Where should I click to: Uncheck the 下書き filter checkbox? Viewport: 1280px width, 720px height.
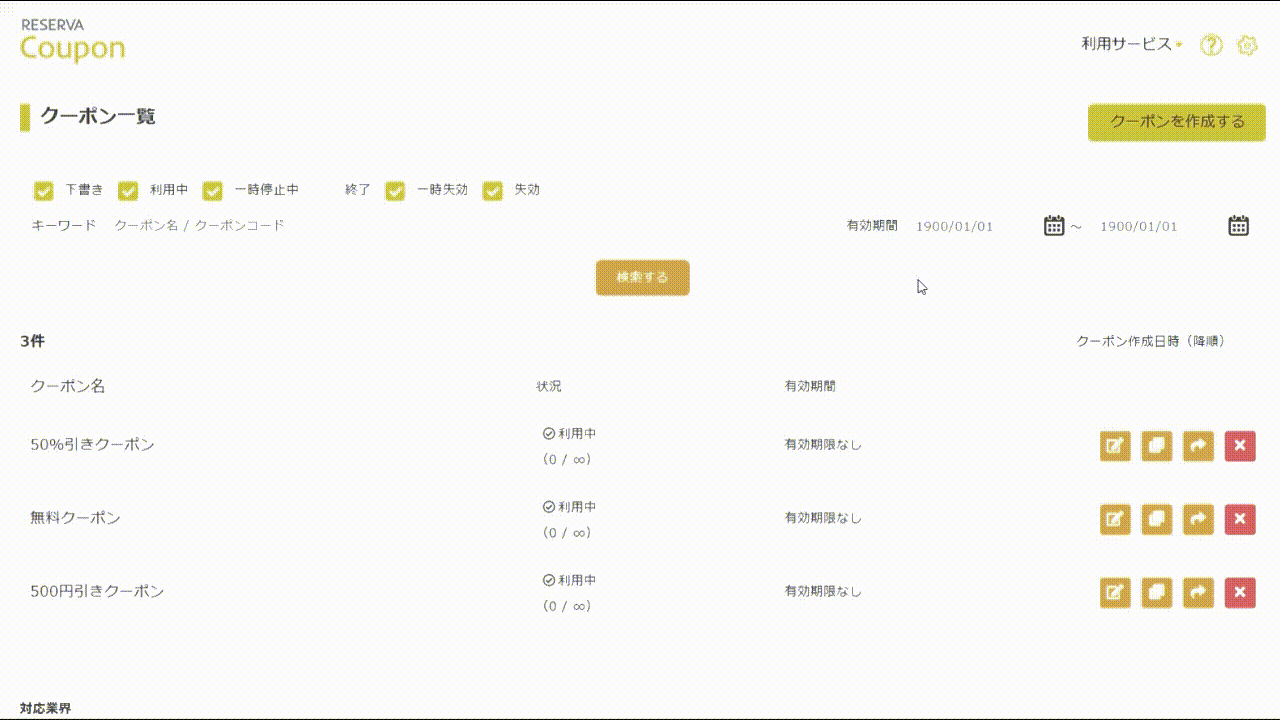pyautogui.click(x=43, y=190)
